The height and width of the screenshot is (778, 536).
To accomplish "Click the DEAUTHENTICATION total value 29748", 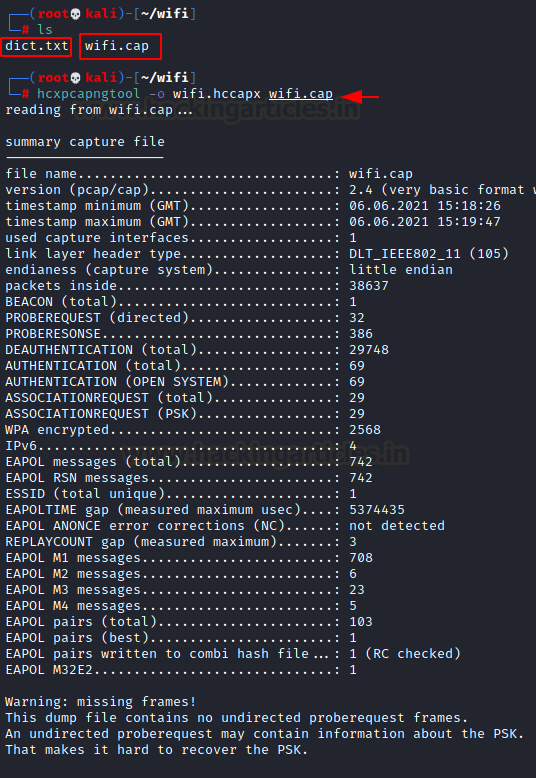I will coord(369,350).
